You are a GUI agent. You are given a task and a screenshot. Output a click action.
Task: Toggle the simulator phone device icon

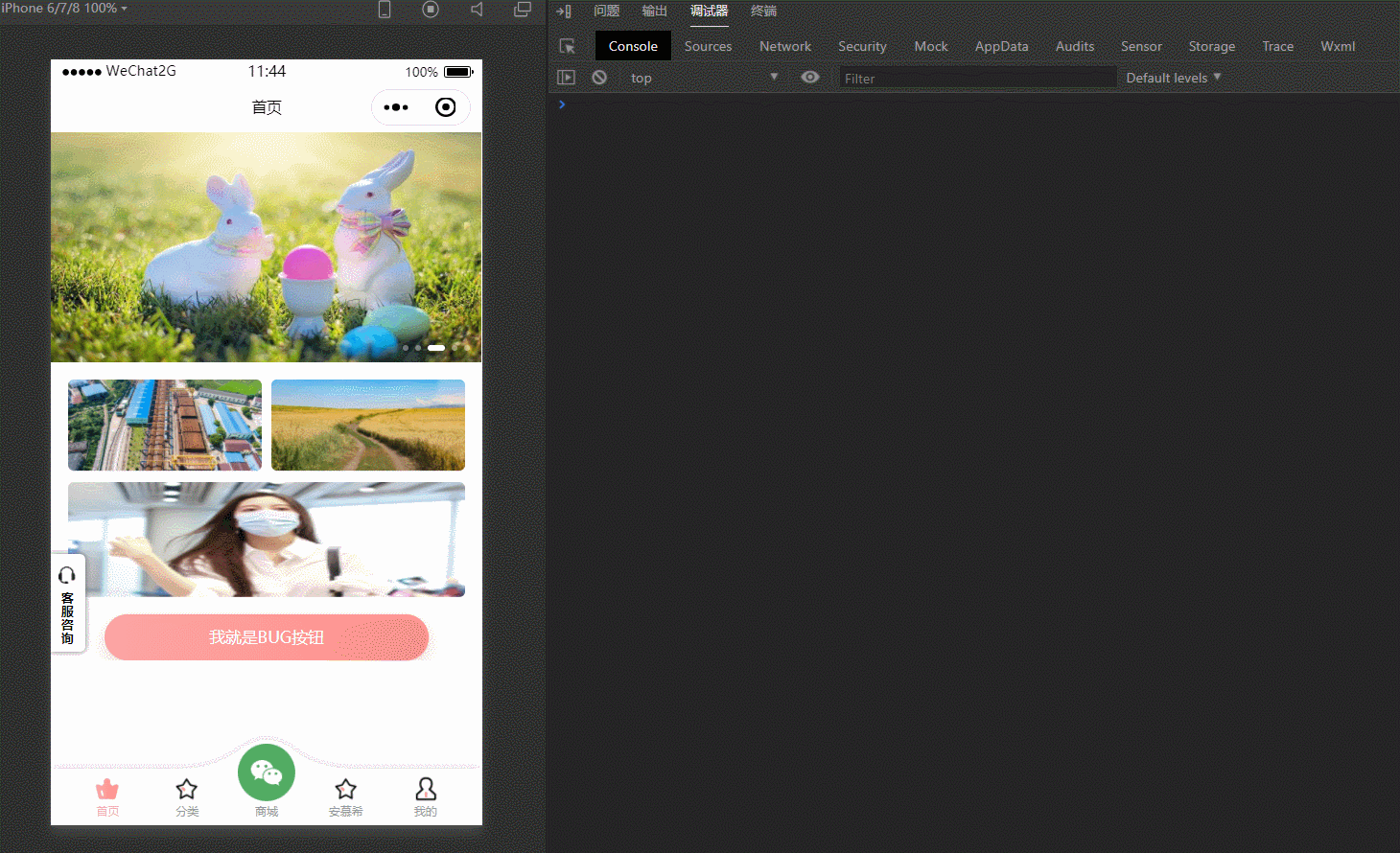pos(385,10)
